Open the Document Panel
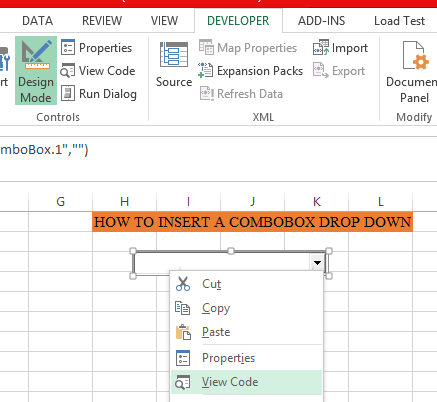The width and height of the screenshot is (437, 402). (x=414, y=72)
